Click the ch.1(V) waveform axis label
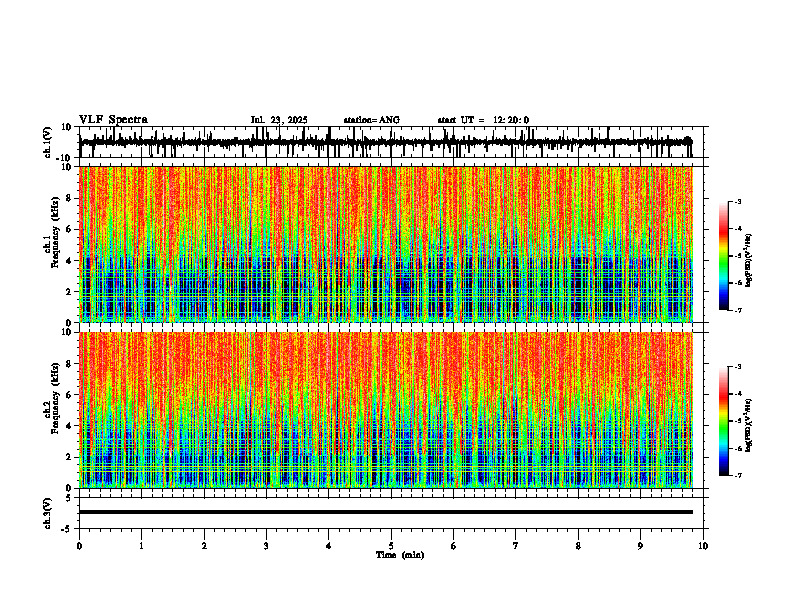The height and width of the screenshot is (612, 792). pos(48,142)
